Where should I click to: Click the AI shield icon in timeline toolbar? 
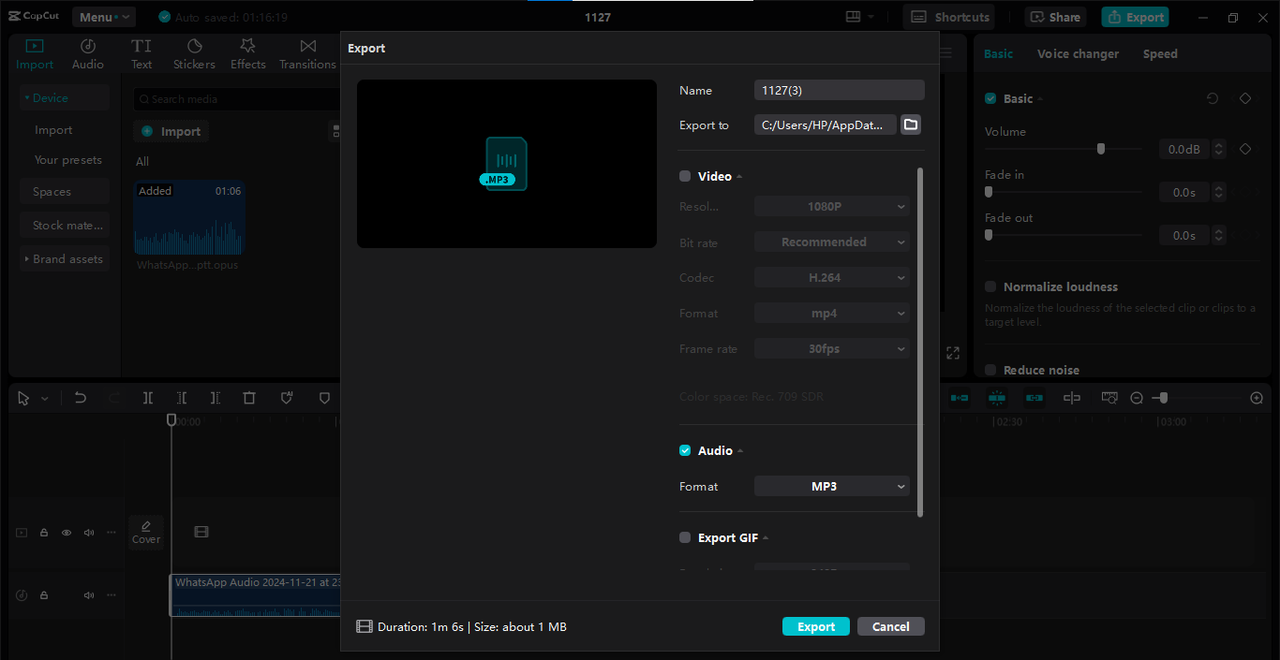(287, 398)
